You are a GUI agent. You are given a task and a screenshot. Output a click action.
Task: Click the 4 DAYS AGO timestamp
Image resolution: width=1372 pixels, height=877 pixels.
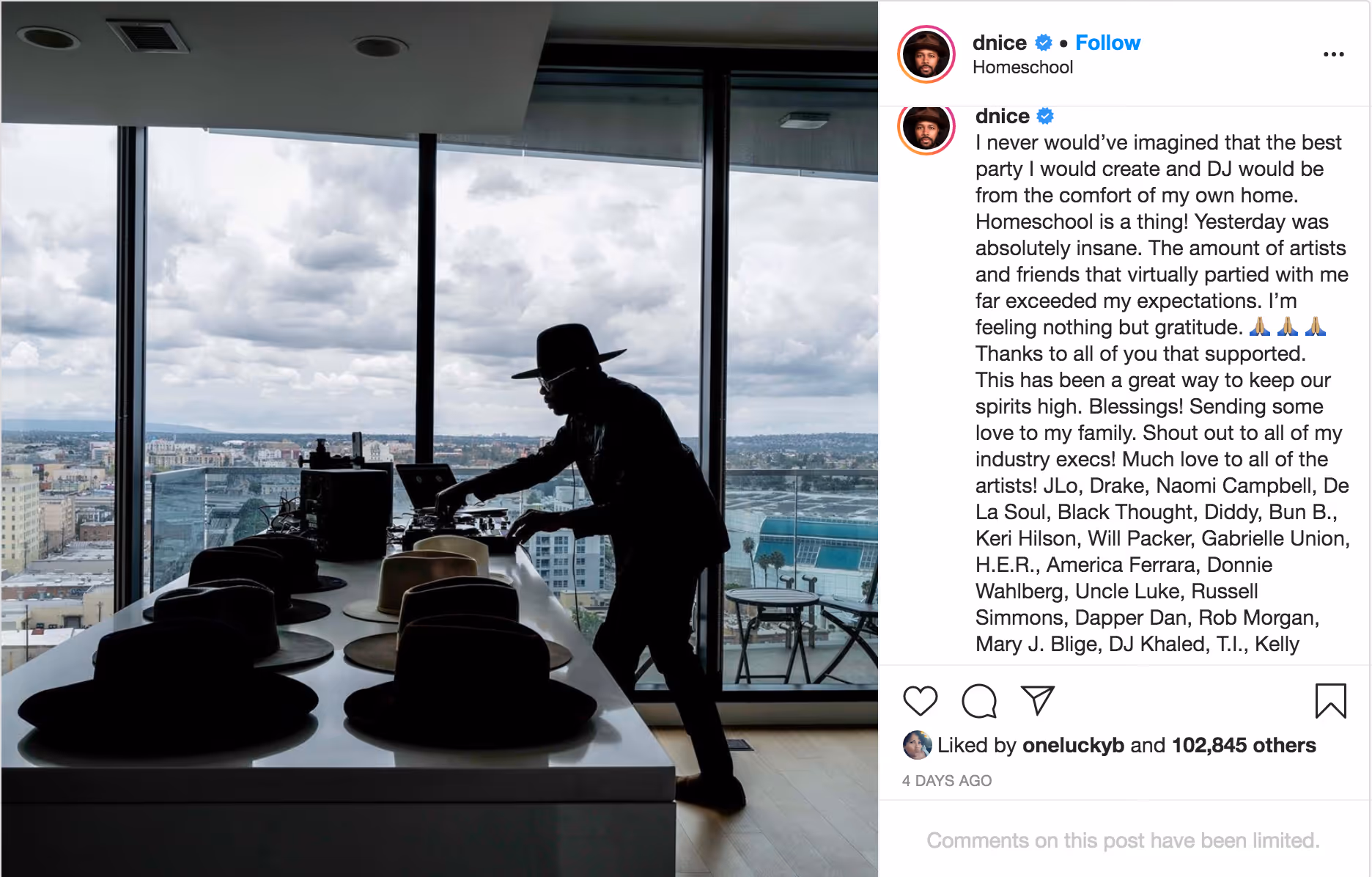pos(947,781)
